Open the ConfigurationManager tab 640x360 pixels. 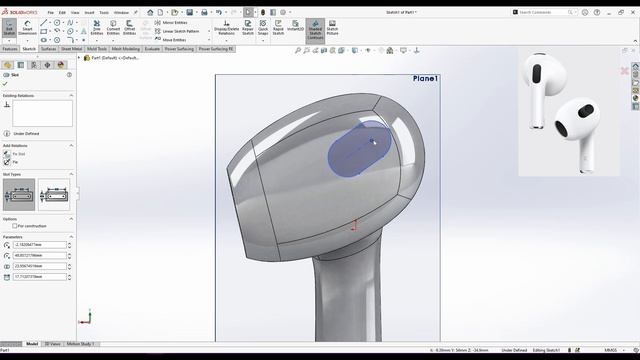point(34,65)
